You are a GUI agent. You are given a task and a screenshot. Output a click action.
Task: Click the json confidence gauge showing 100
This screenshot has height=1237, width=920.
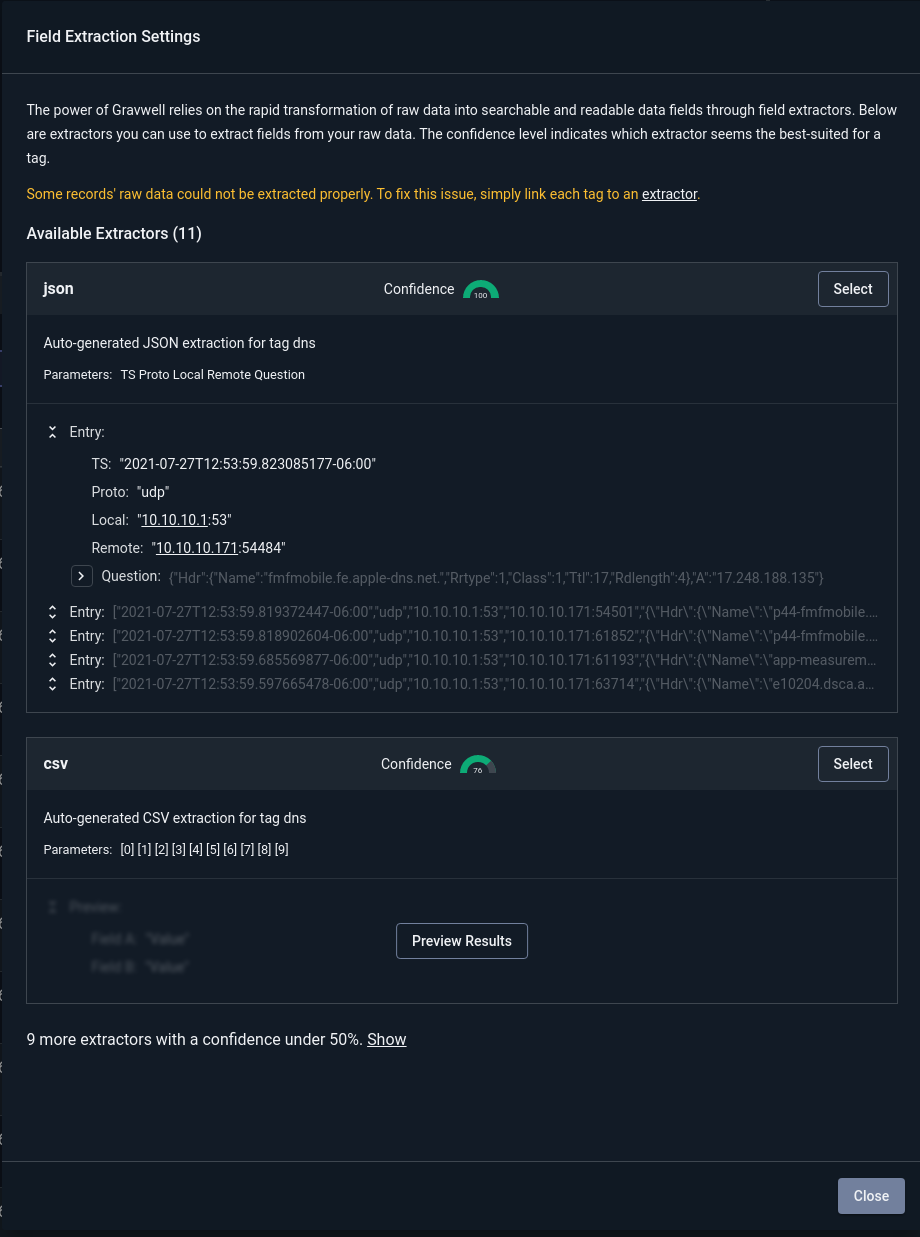coord(481,290)
